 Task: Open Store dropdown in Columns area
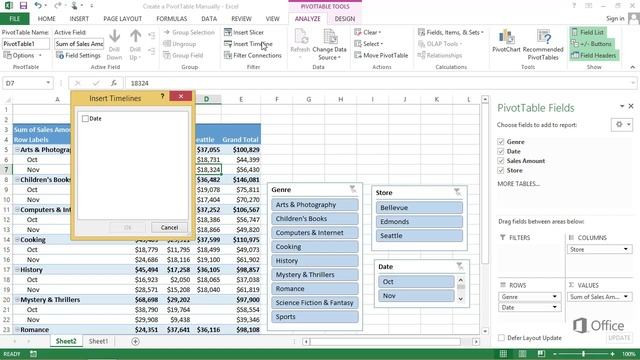click(626, 249)
